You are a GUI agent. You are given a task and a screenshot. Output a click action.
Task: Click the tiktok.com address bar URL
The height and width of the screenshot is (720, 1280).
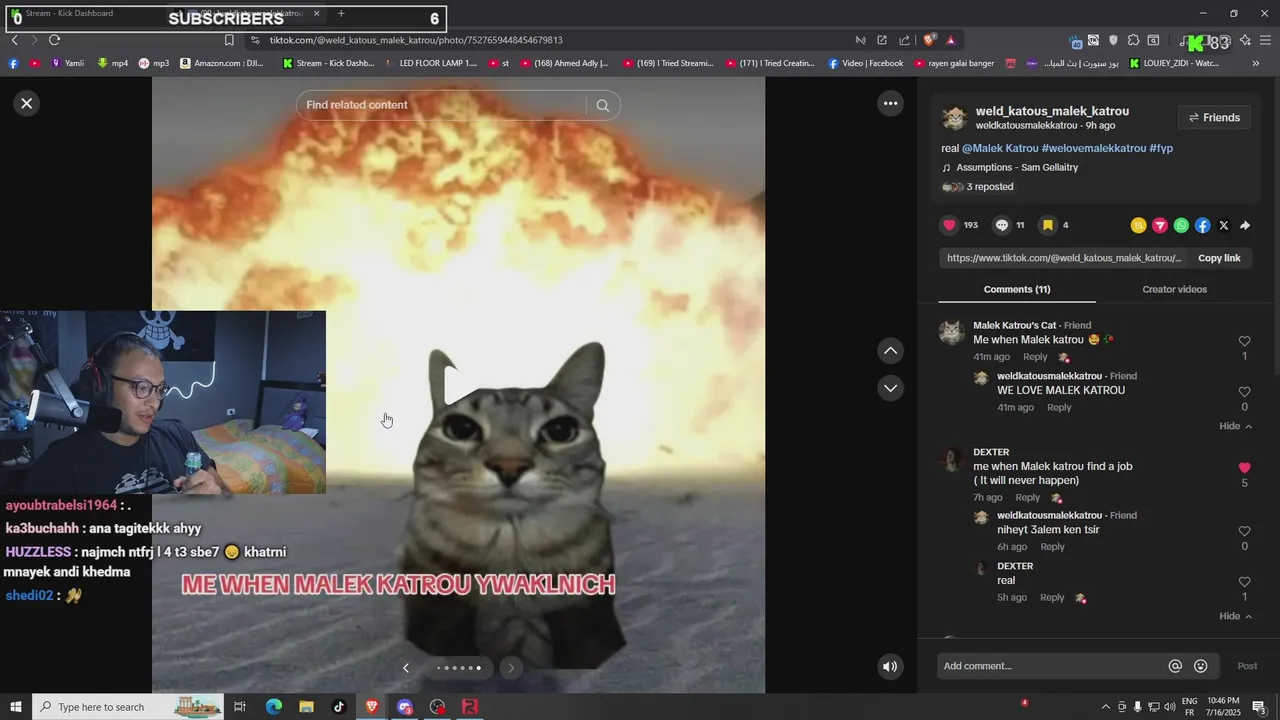416,40
